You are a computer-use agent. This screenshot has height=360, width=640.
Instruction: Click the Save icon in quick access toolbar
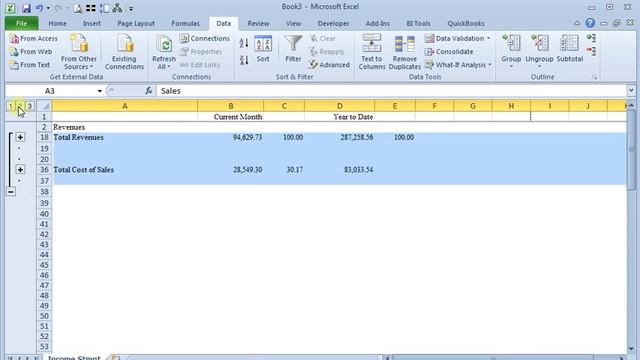tap(26, 8)
